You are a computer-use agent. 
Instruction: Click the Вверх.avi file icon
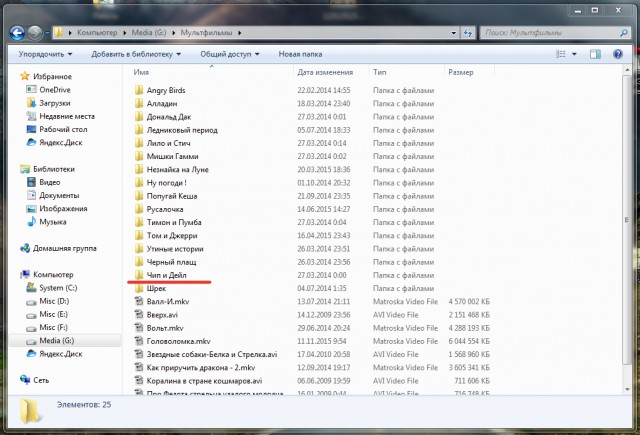[139, 314]
